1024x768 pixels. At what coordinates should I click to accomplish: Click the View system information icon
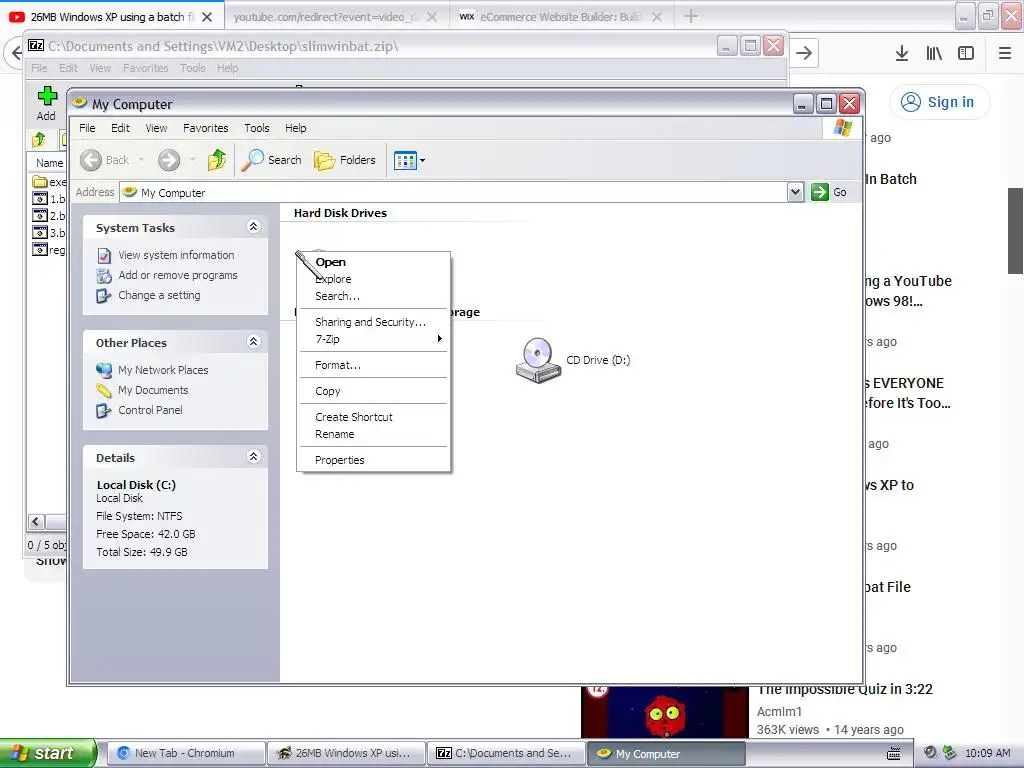[104, 255]
